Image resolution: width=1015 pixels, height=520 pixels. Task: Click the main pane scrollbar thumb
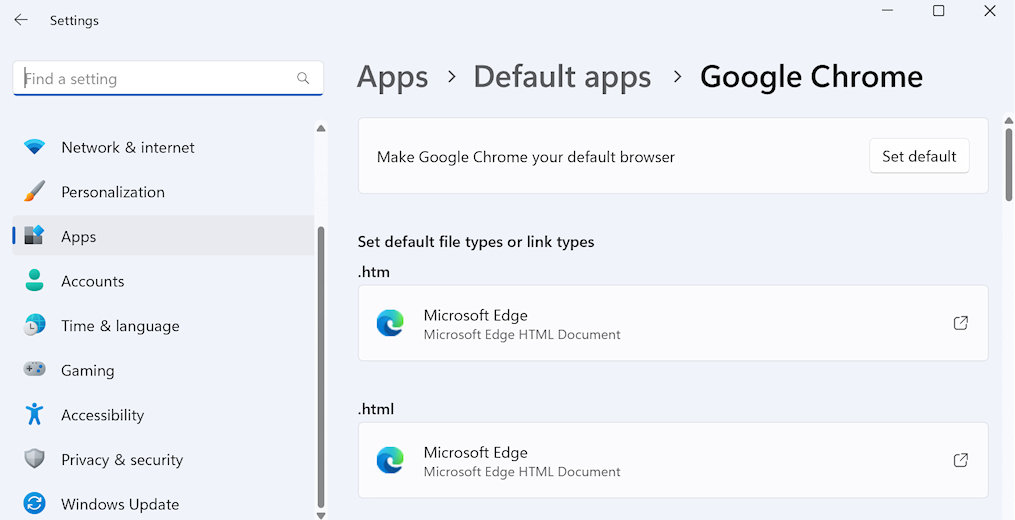click(x=1009, y=164)
